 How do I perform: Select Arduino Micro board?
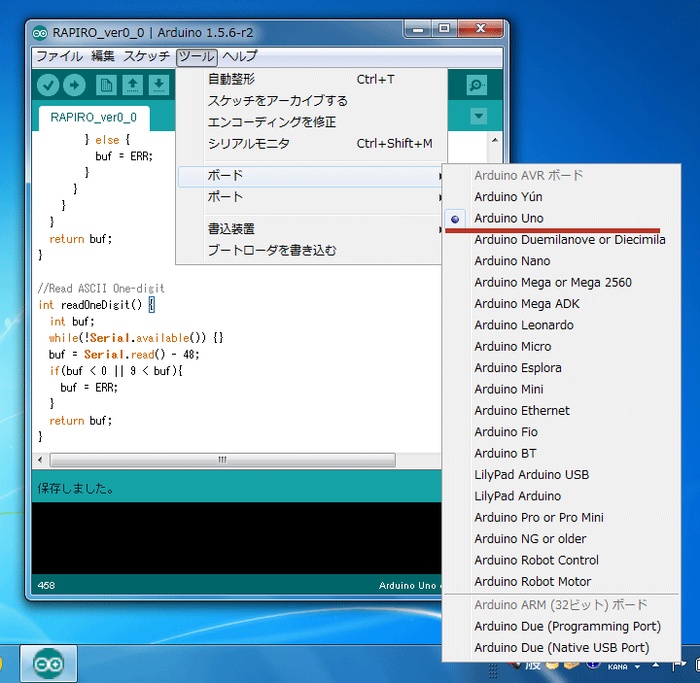pos(561,346)
